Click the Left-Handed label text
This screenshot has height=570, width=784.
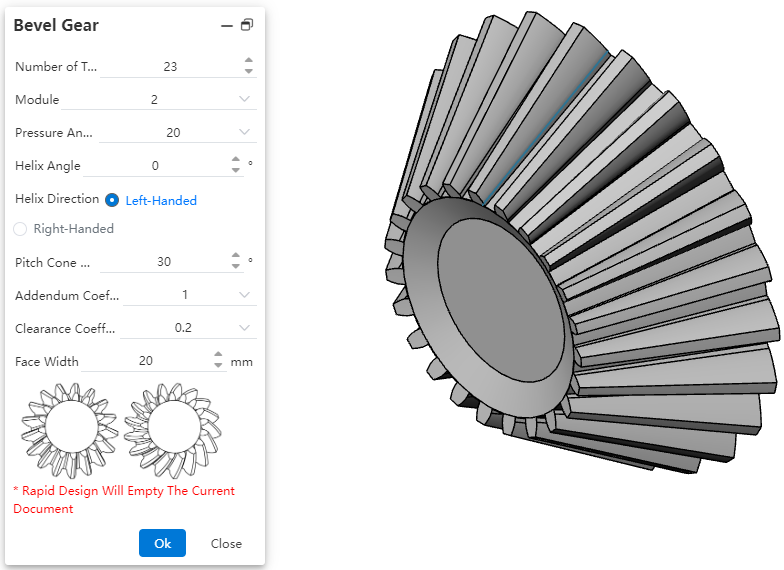tap(161, 200)
